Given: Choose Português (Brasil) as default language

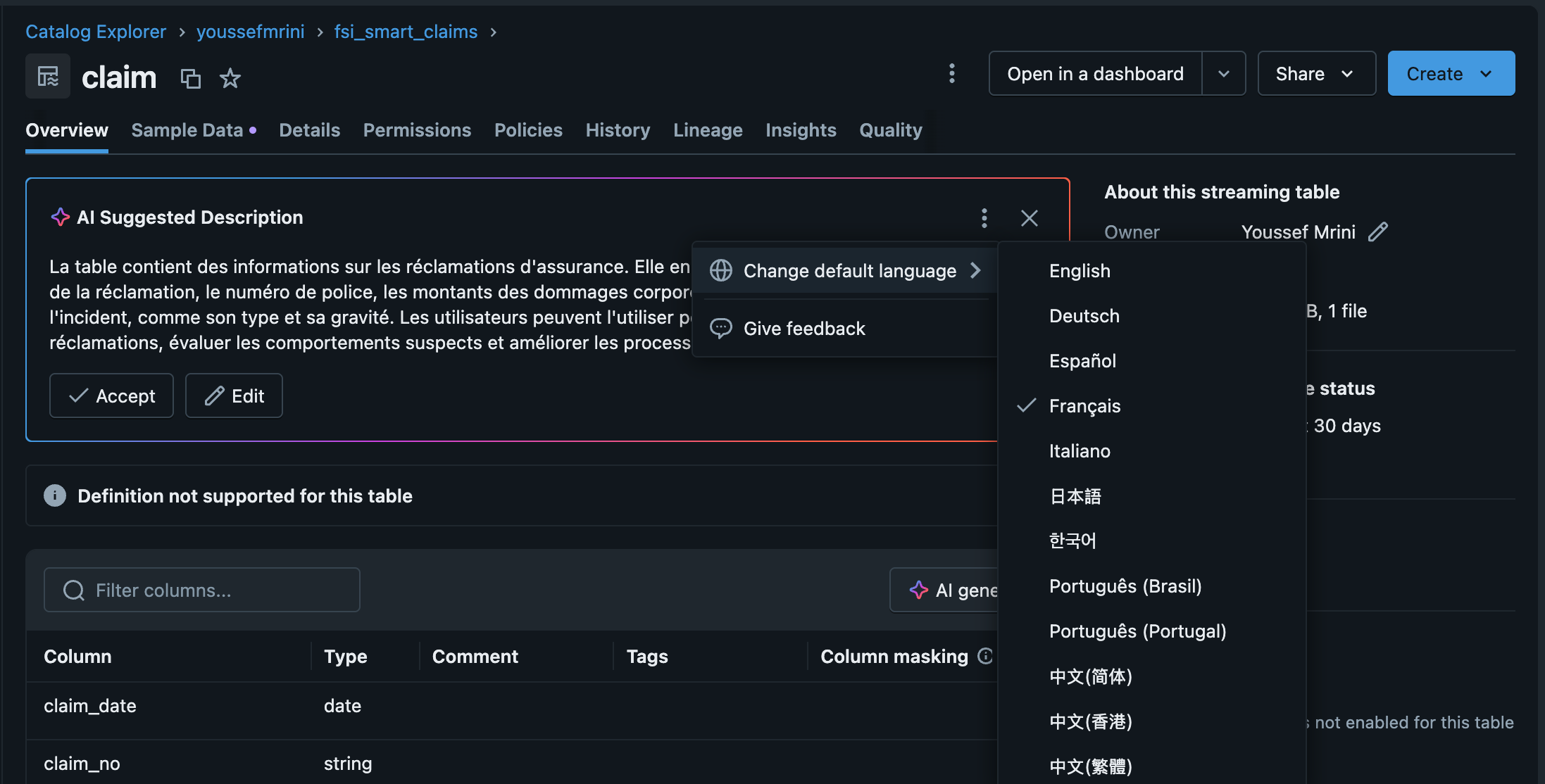Looking at the screenshot, I should point(1152,586).
